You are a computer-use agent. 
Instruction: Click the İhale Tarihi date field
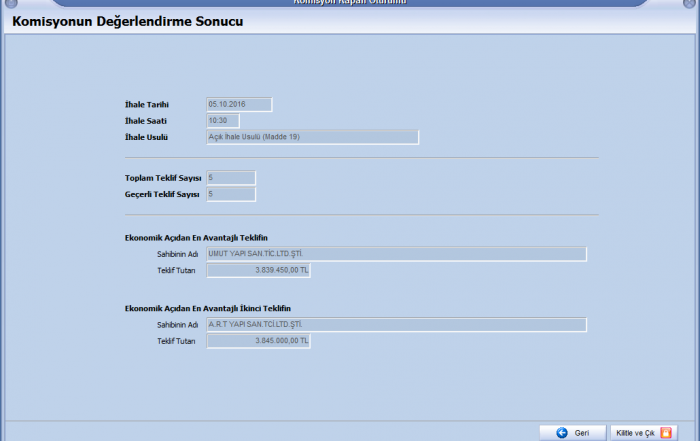238,104
